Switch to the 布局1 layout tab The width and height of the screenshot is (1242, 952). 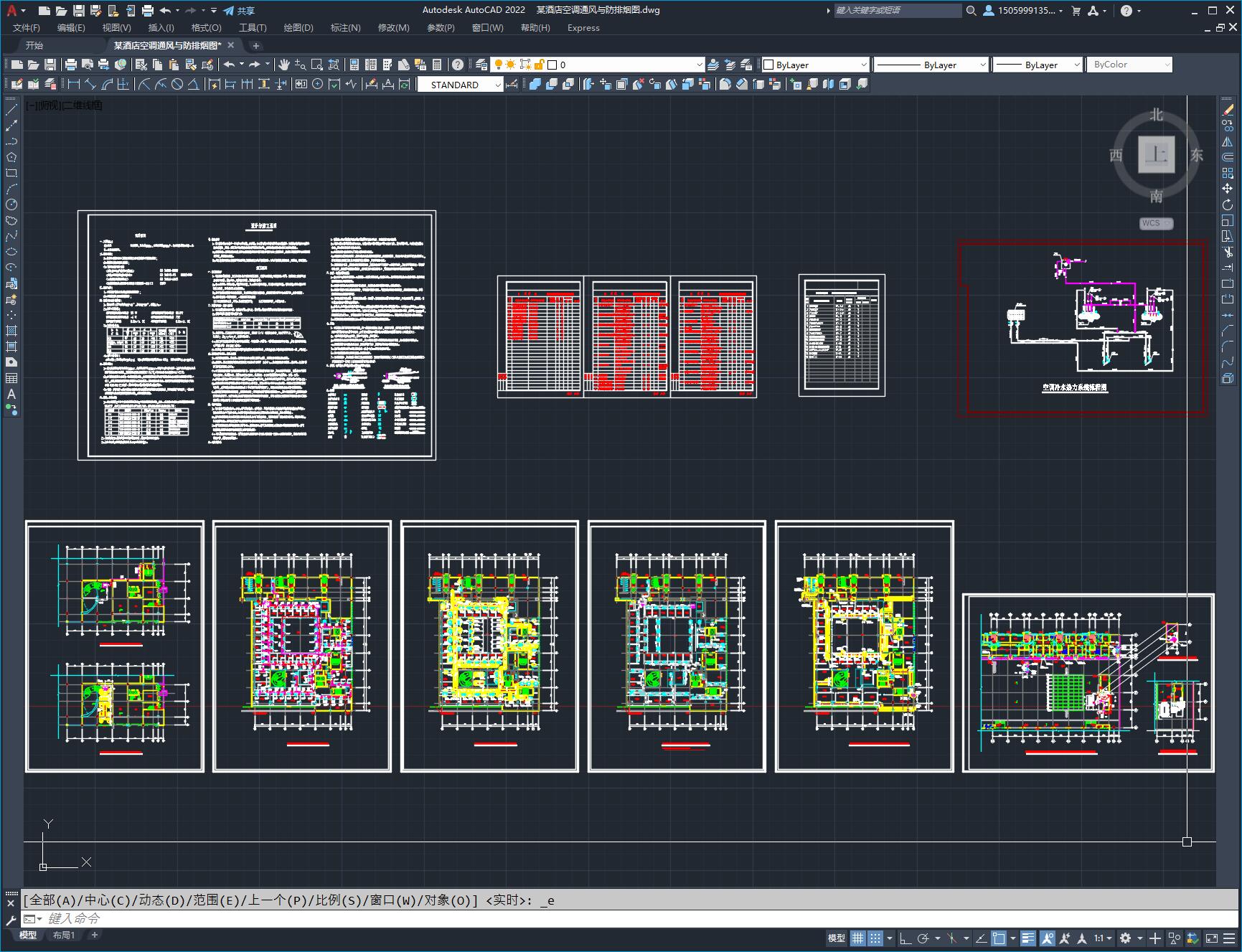(x=64, y=935)
